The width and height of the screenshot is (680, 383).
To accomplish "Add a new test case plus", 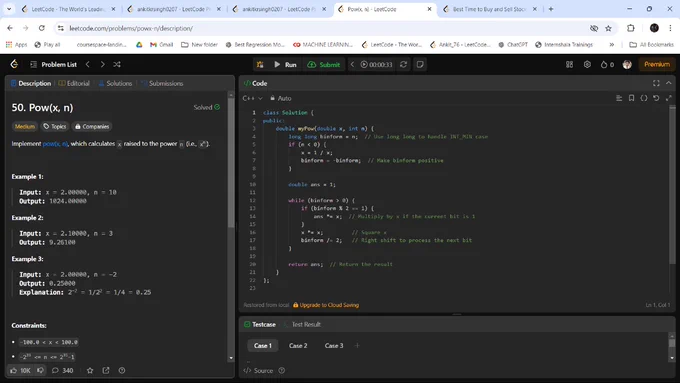I will pos(357,346).
